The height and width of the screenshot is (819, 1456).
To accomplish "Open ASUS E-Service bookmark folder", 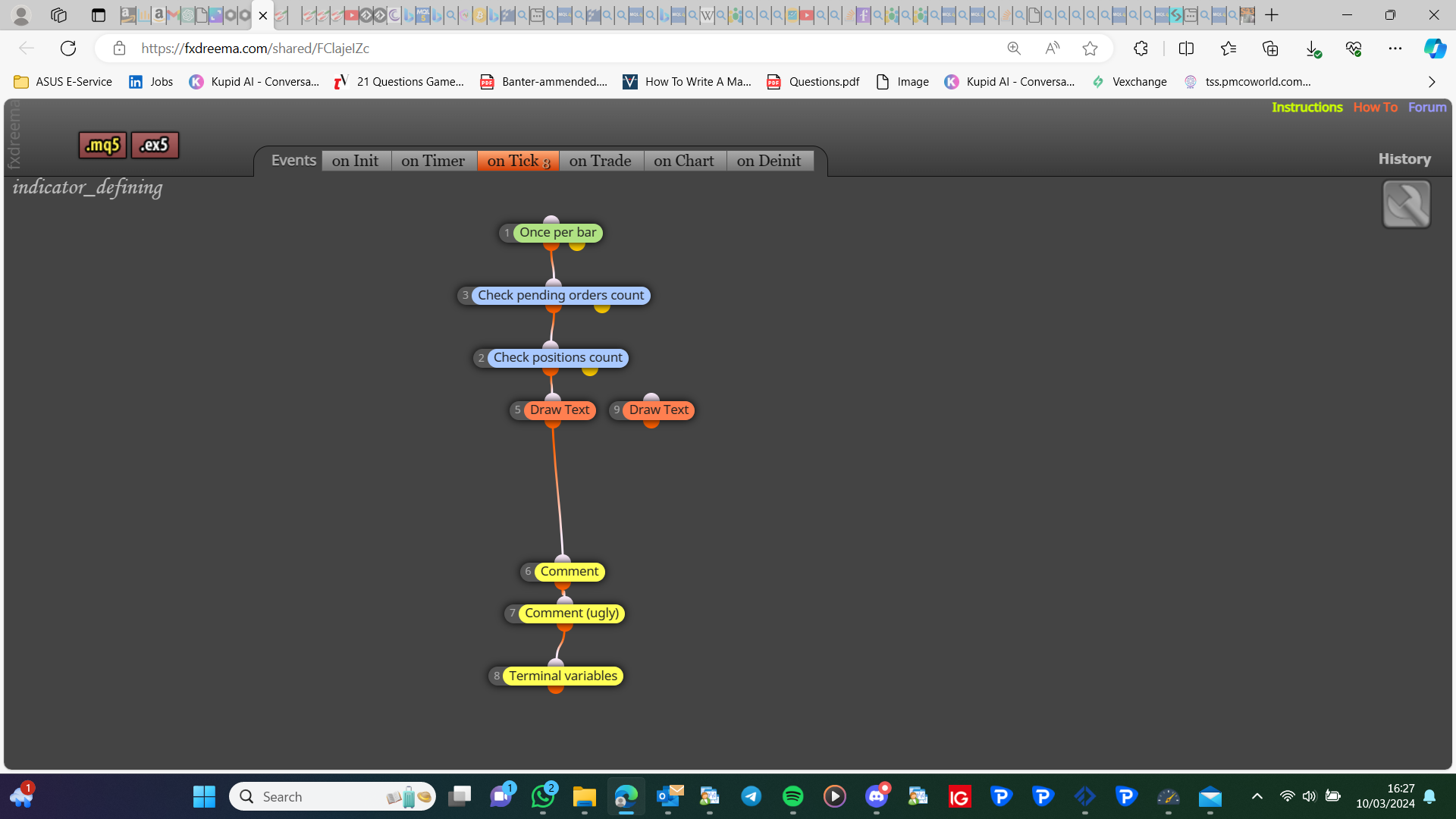I will tap(63, 82).
